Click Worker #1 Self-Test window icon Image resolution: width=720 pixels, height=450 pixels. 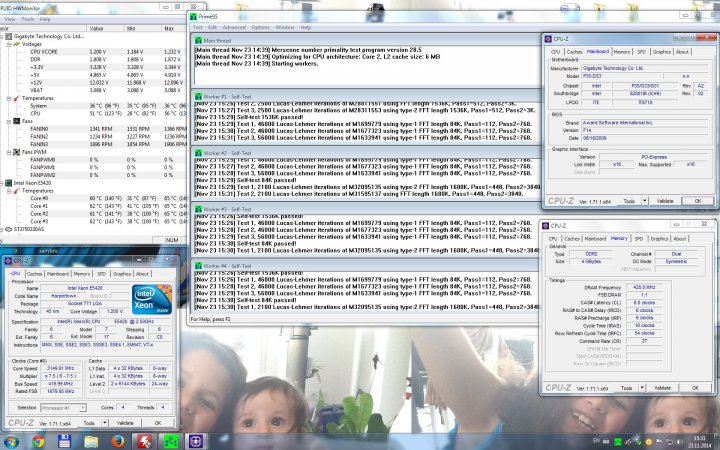tap(198, 97)
